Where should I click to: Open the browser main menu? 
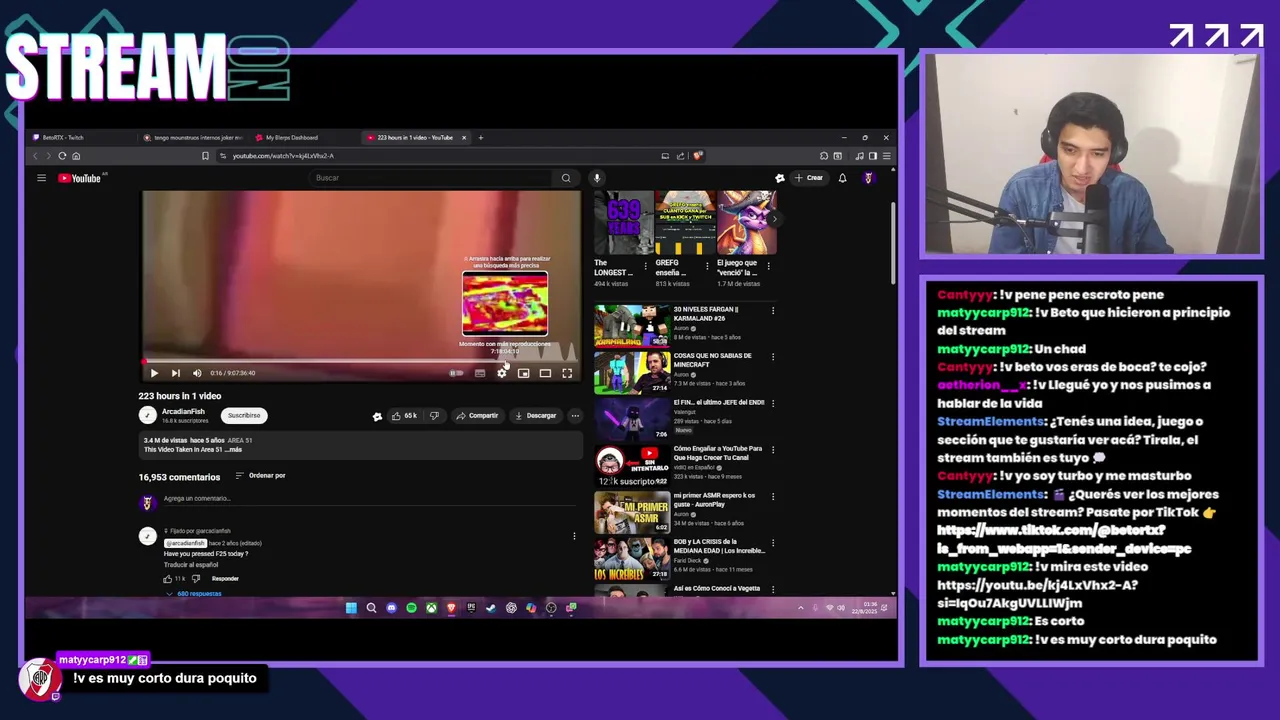pos(886,156)
